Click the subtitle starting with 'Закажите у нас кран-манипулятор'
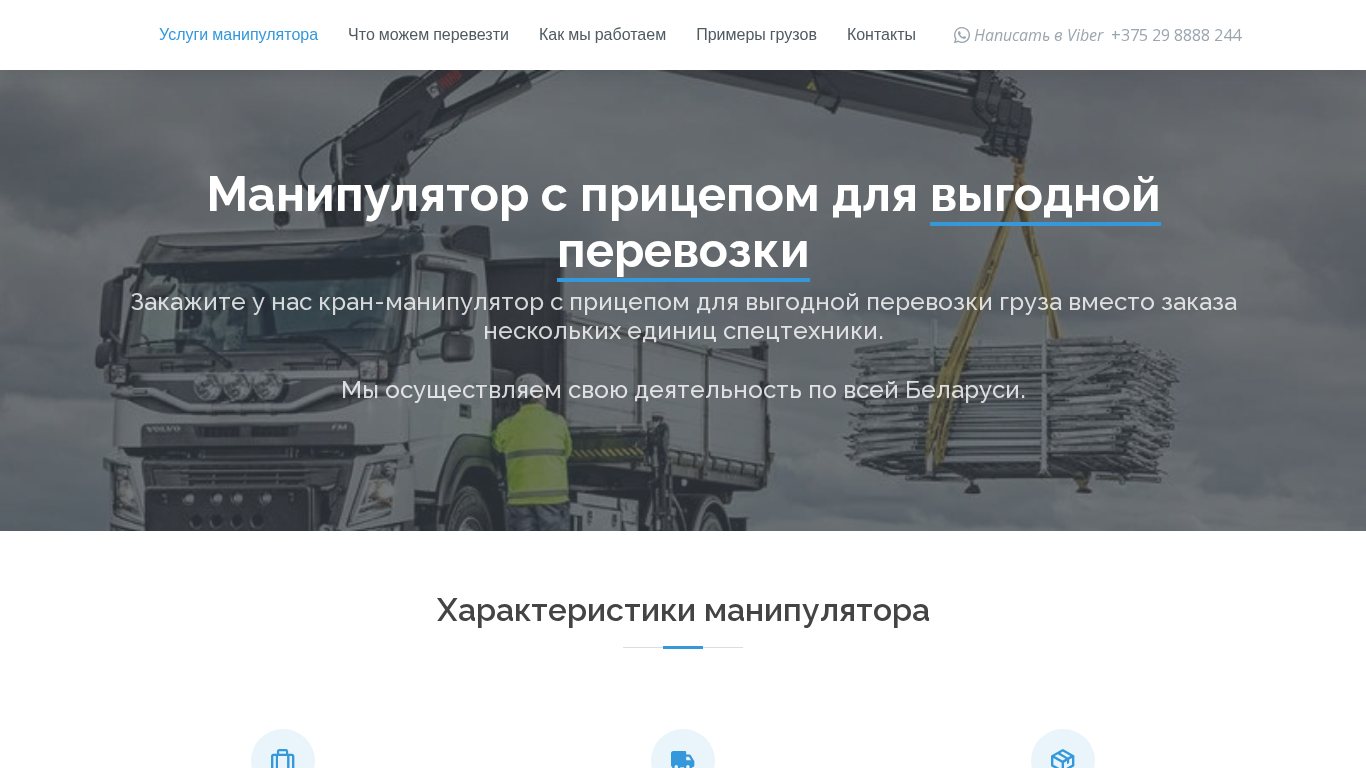The height and width of the screenshot is (768, 1366). 683,316
